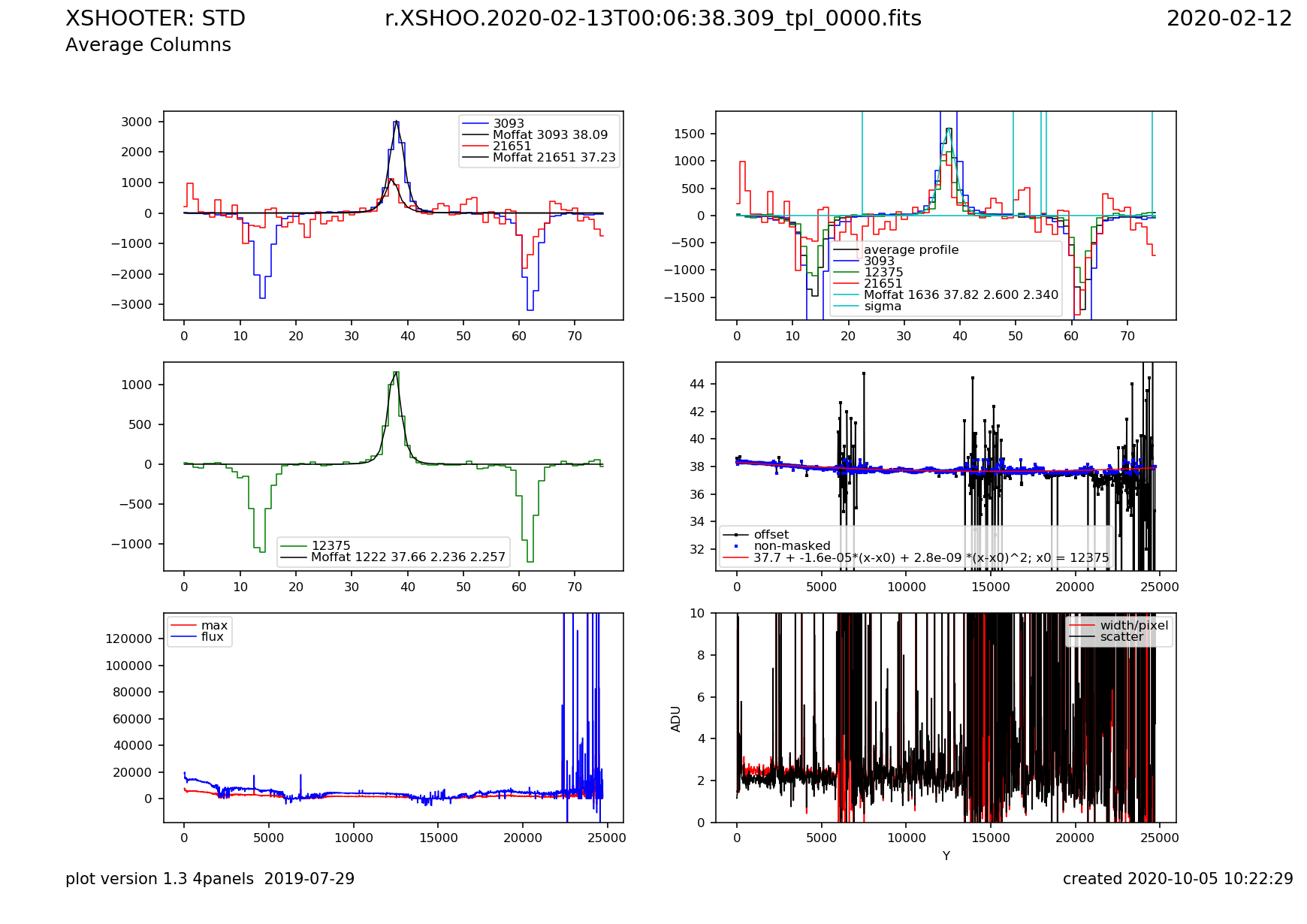
Task: Select the polynomial fit equation legend entry
Action: click(x=931, y=558)
